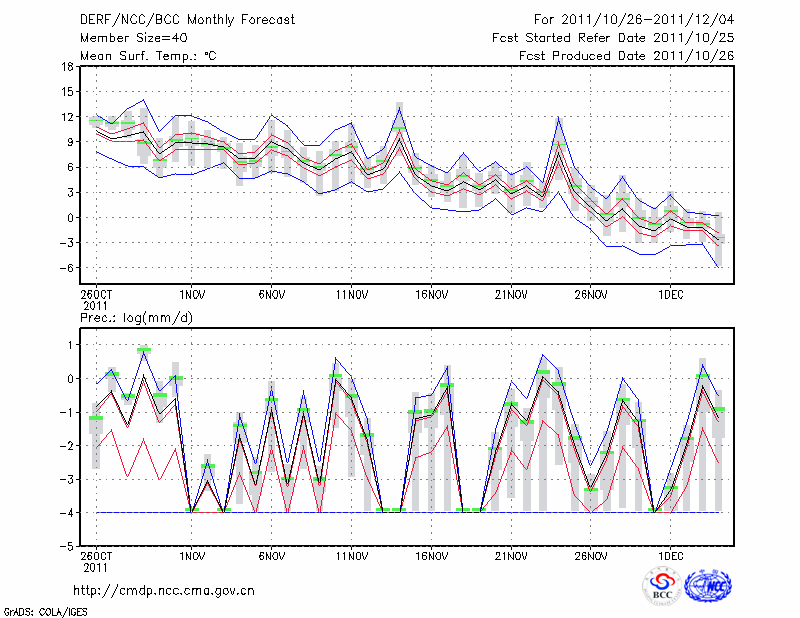Click the blue NCC logo
This screenshot has height=618, width=800.
coord(708,586)
